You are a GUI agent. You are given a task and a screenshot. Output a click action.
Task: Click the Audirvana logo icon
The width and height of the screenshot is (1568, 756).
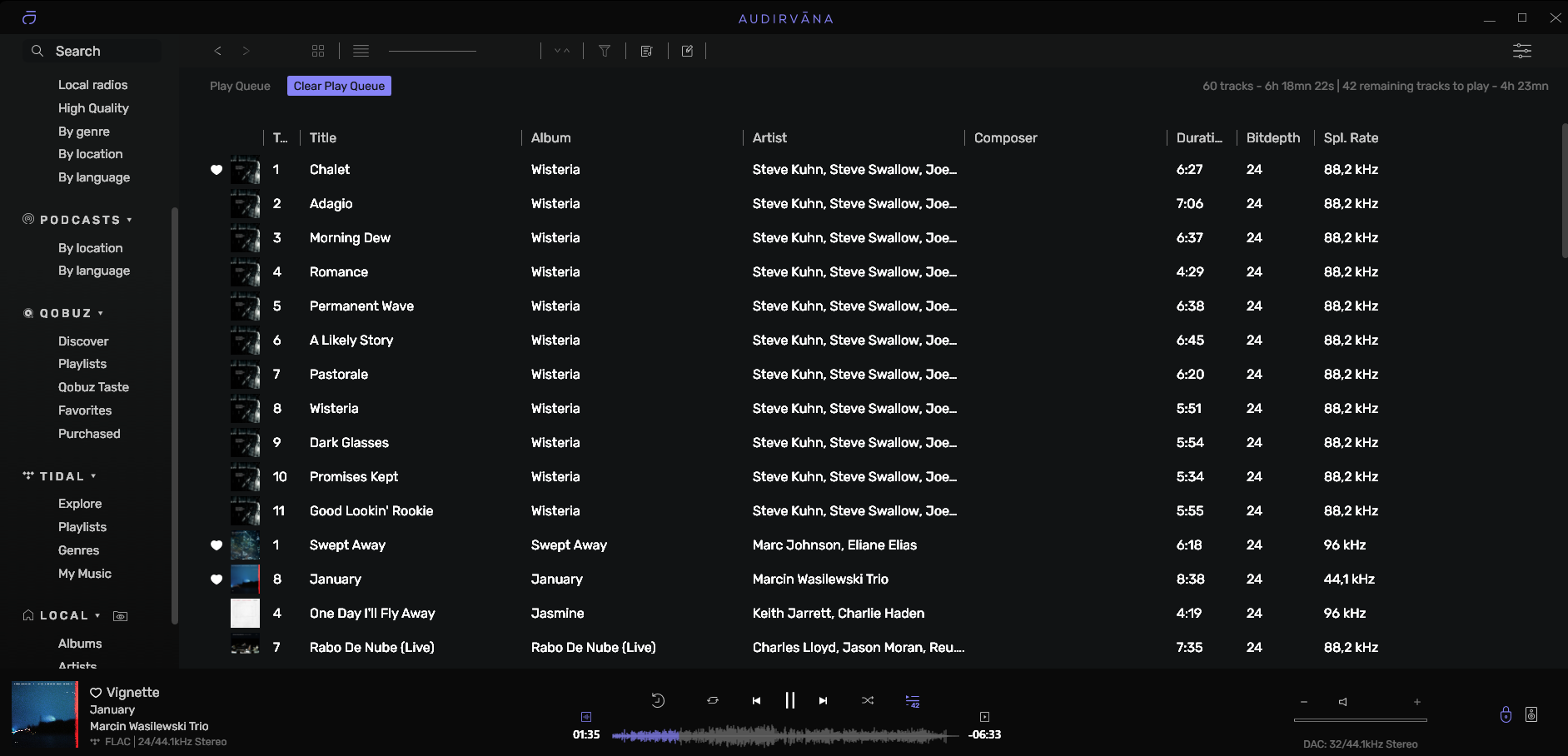29,17
